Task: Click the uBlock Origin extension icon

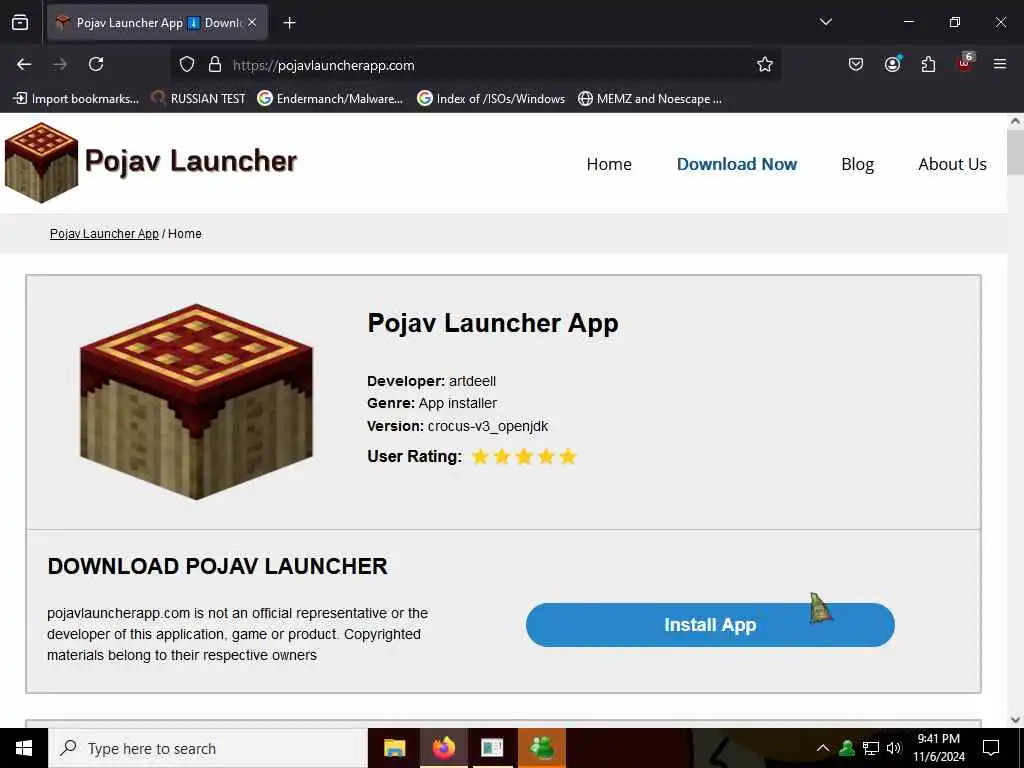Action: 965,63
